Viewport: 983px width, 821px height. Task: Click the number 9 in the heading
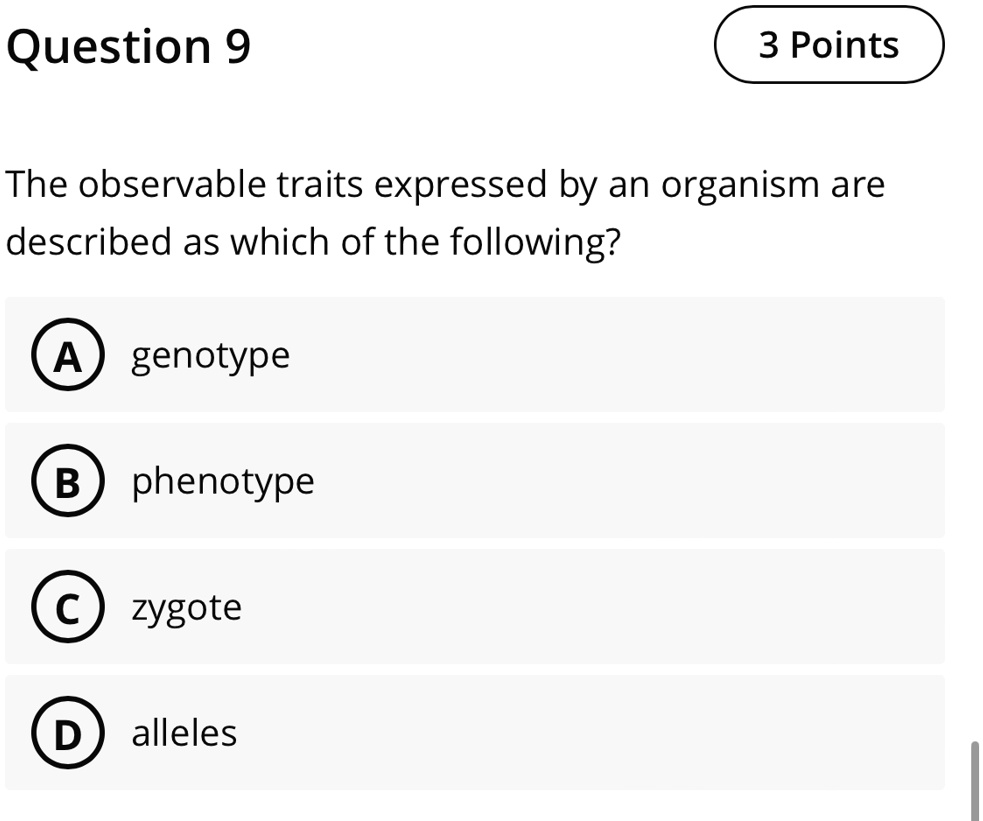tap(238, 46)
